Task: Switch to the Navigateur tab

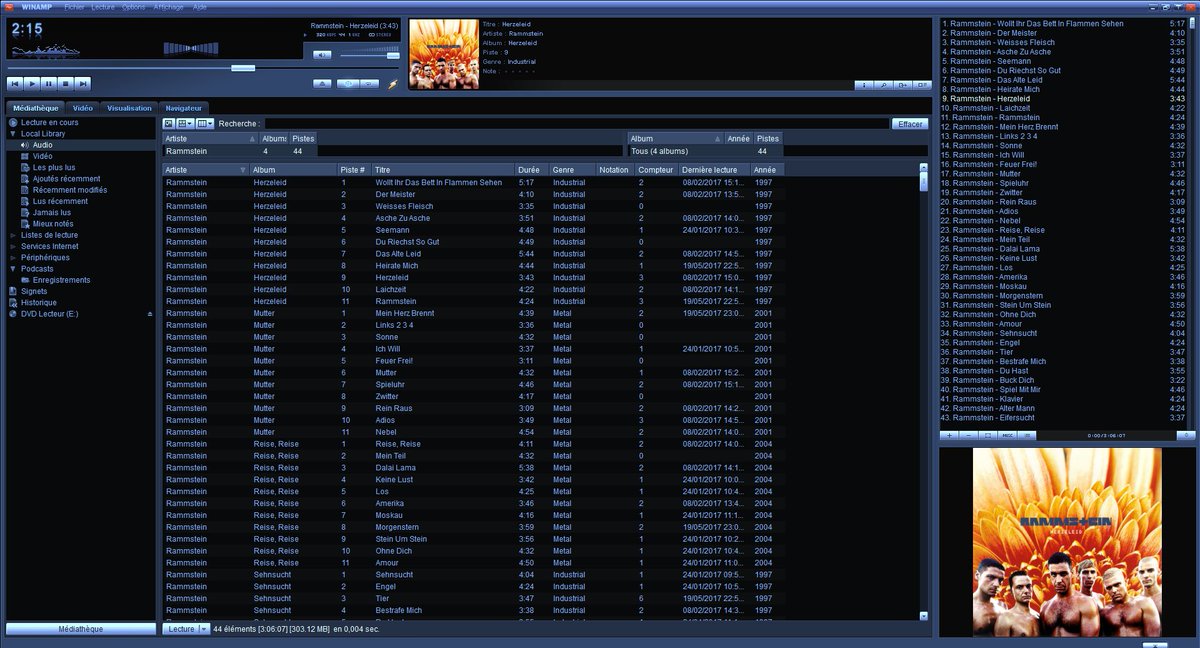Action: tap(184, 107)
